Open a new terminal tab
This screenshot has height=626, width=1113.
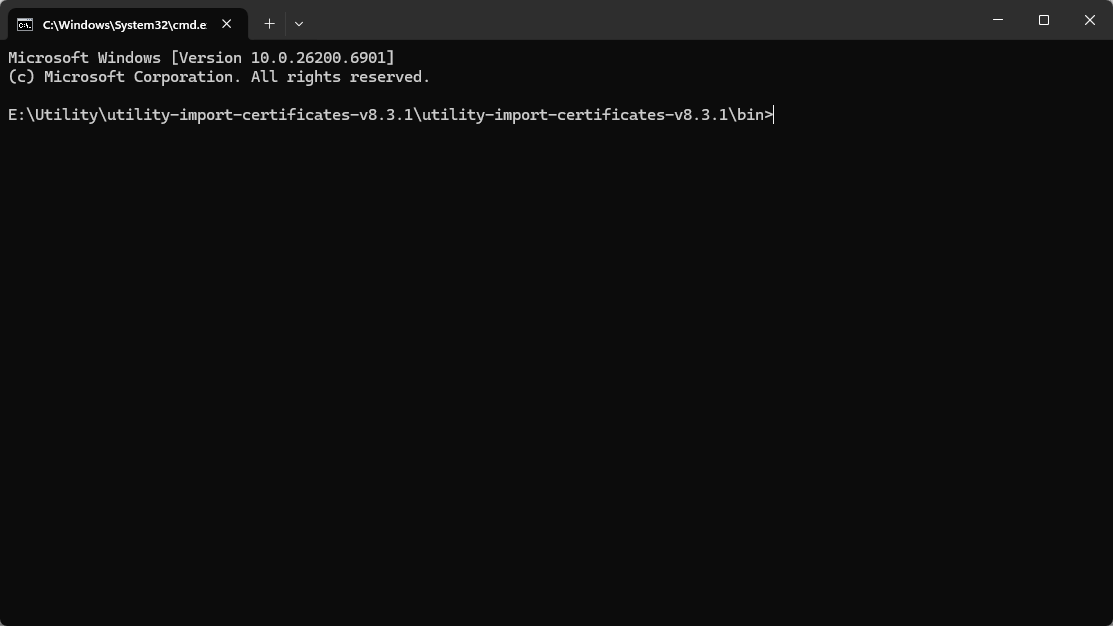[269, 23]
